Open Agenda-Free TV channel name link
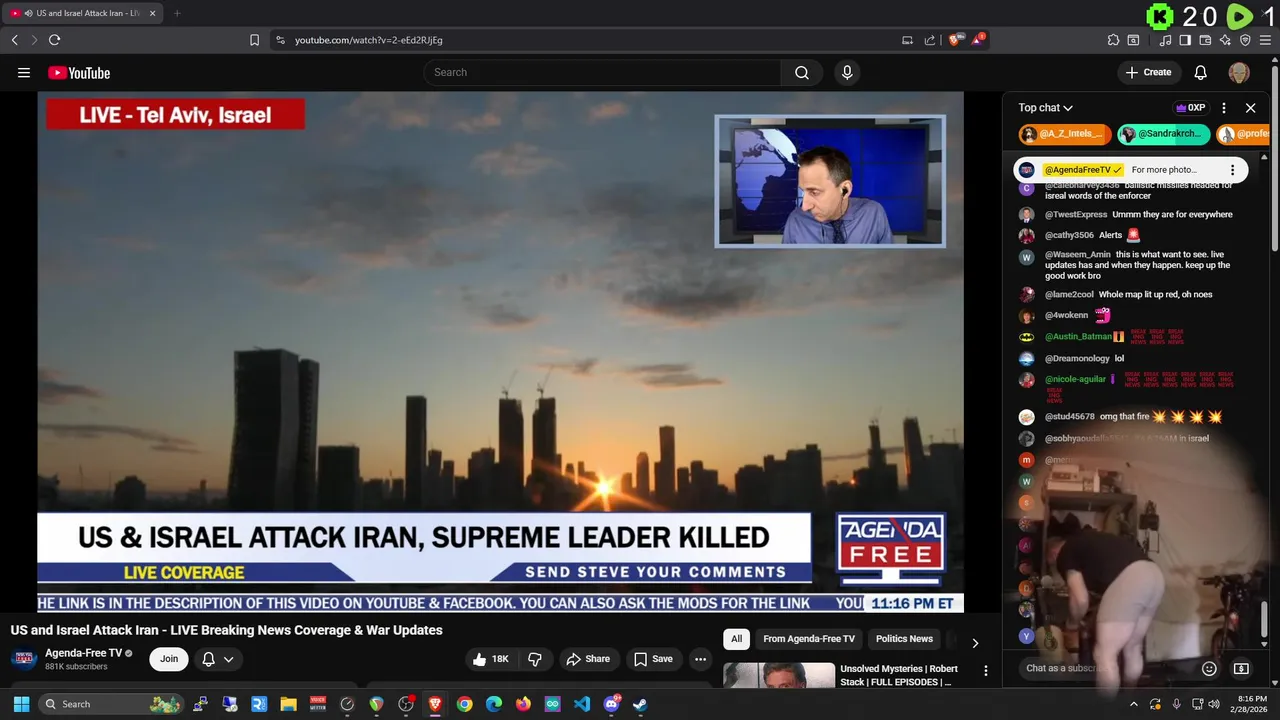Viewport: 1280px width, 720px height. pos(83,653)
